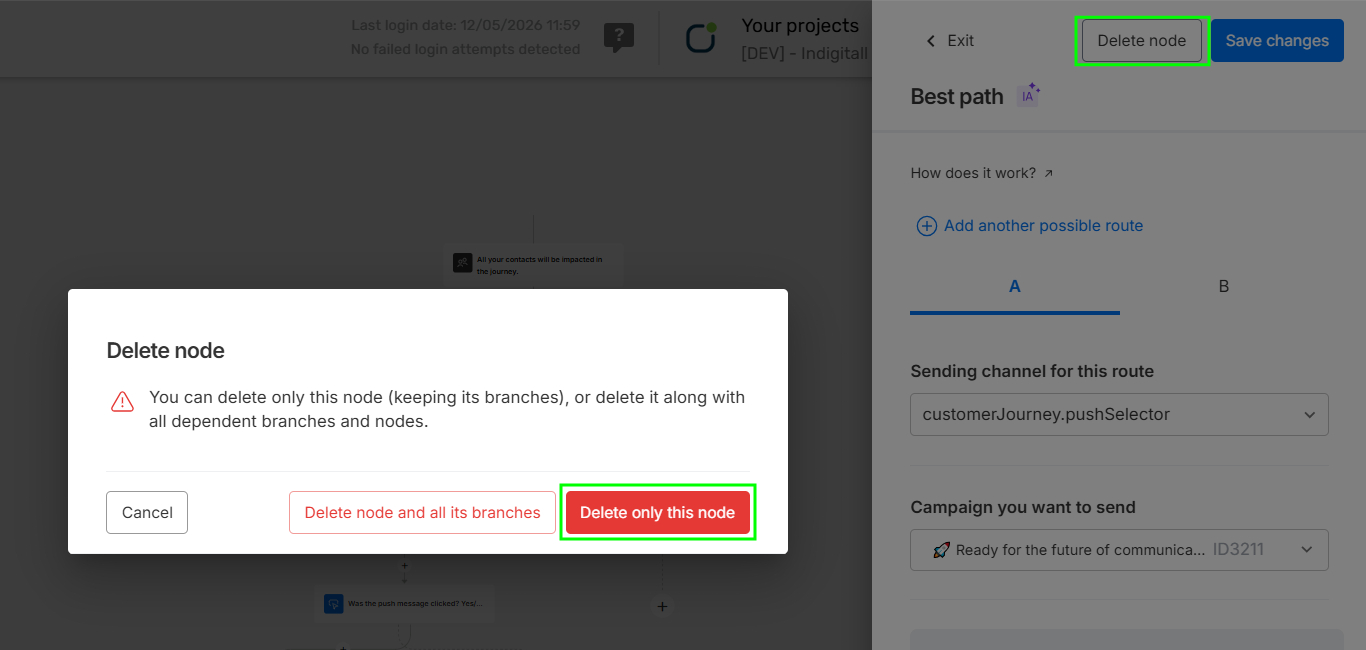Click the Delete node button in panel header
This screenshot has width=1366, height=650.
(x=1142, y=41)
